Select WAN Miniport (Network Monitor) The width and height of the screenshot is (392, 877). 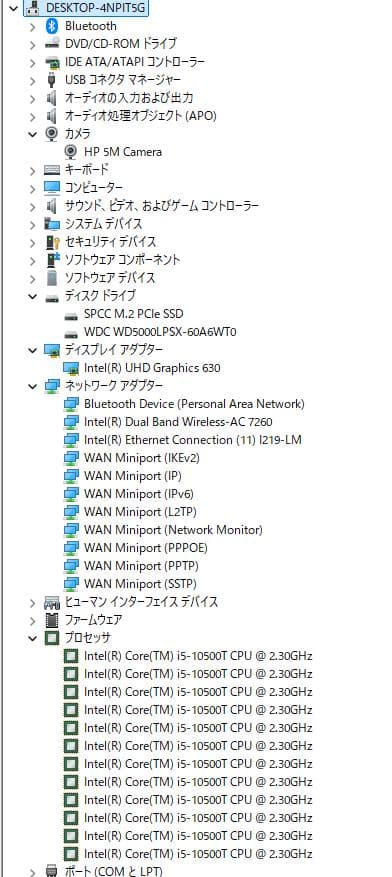(173, 529)
